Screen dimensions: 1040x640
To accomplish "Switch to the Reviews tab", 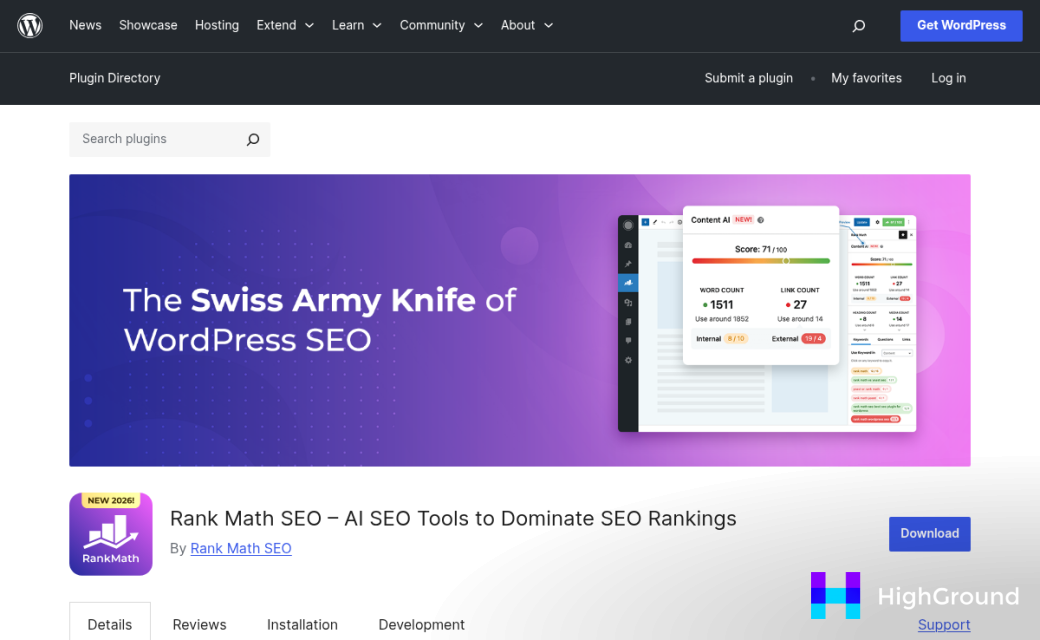I will [x=200, y=624].
